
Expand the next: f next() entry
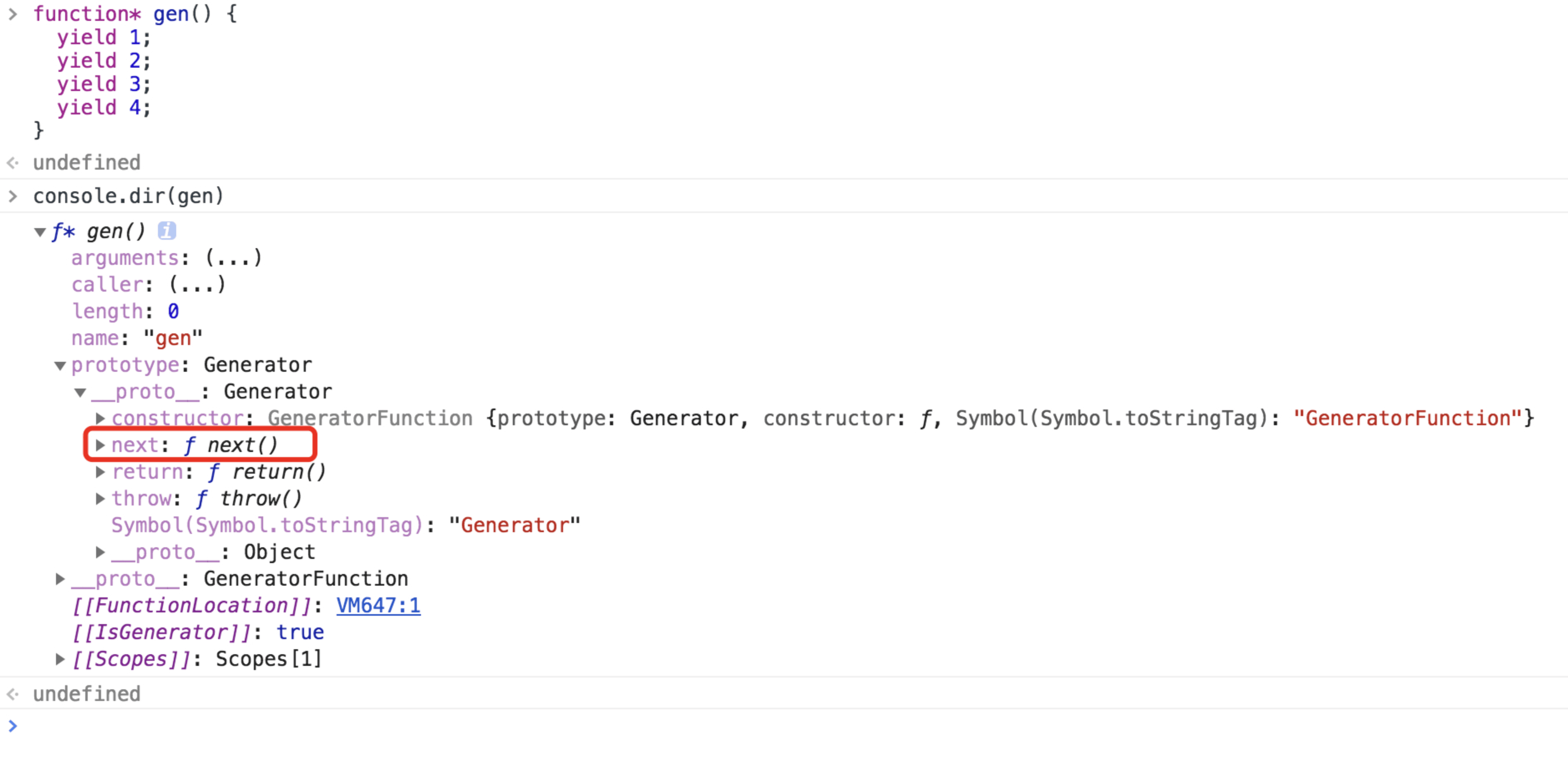100,445
